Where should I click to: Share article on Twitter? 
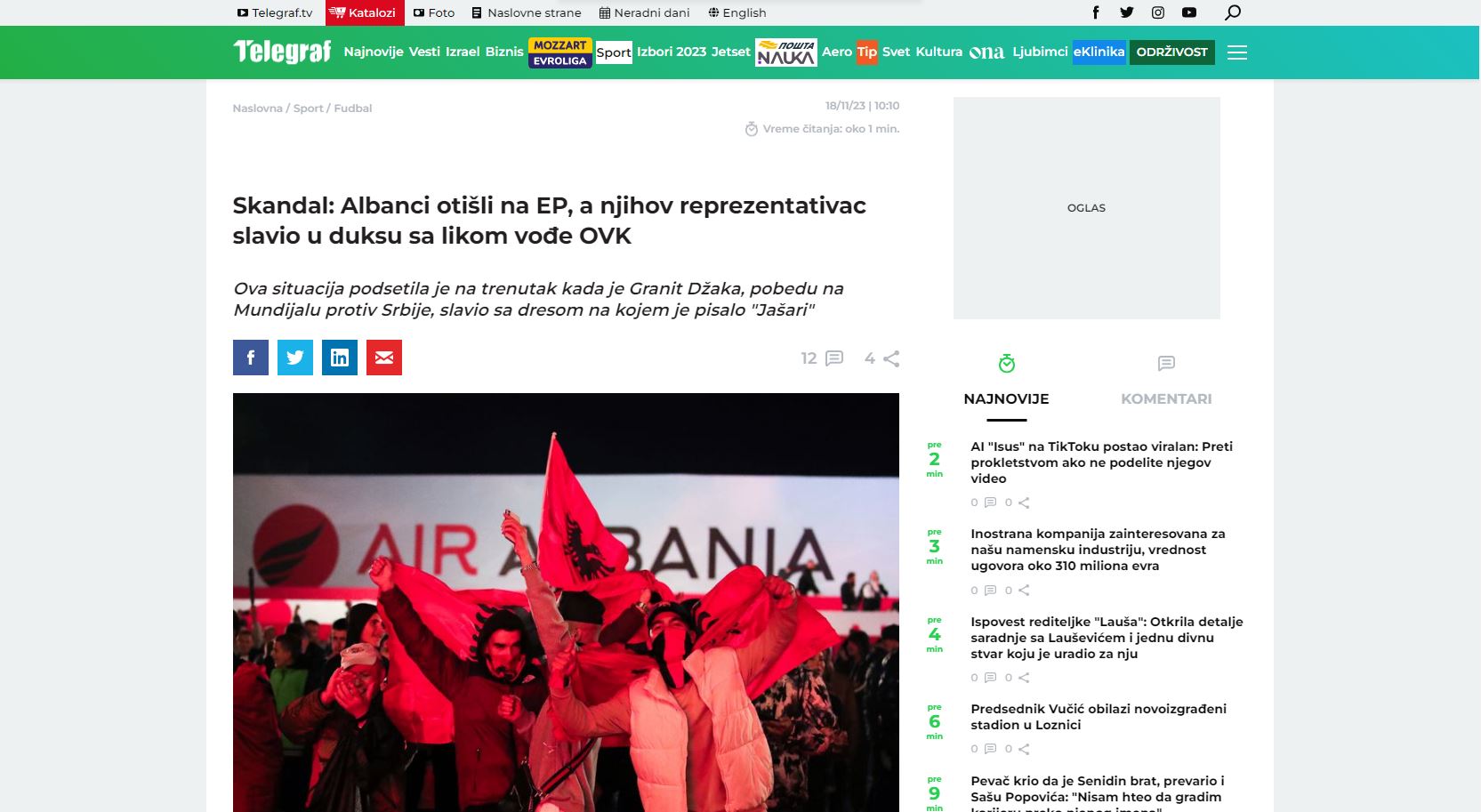tap(295, 358)
